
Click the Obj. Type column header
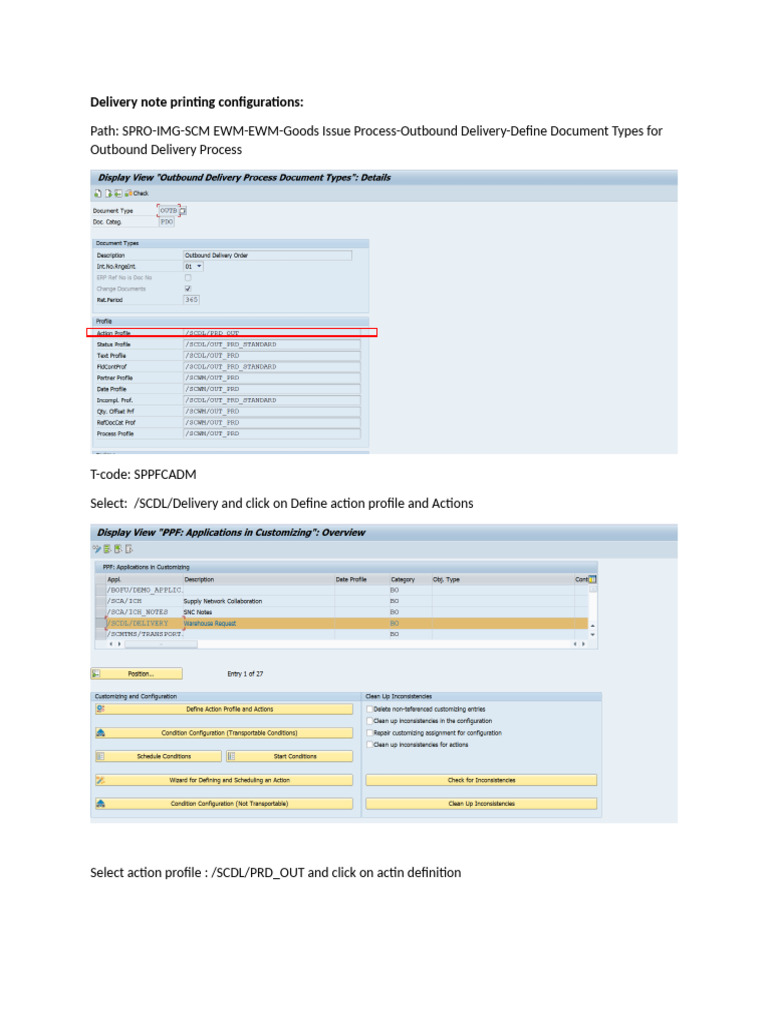point(502,579)
